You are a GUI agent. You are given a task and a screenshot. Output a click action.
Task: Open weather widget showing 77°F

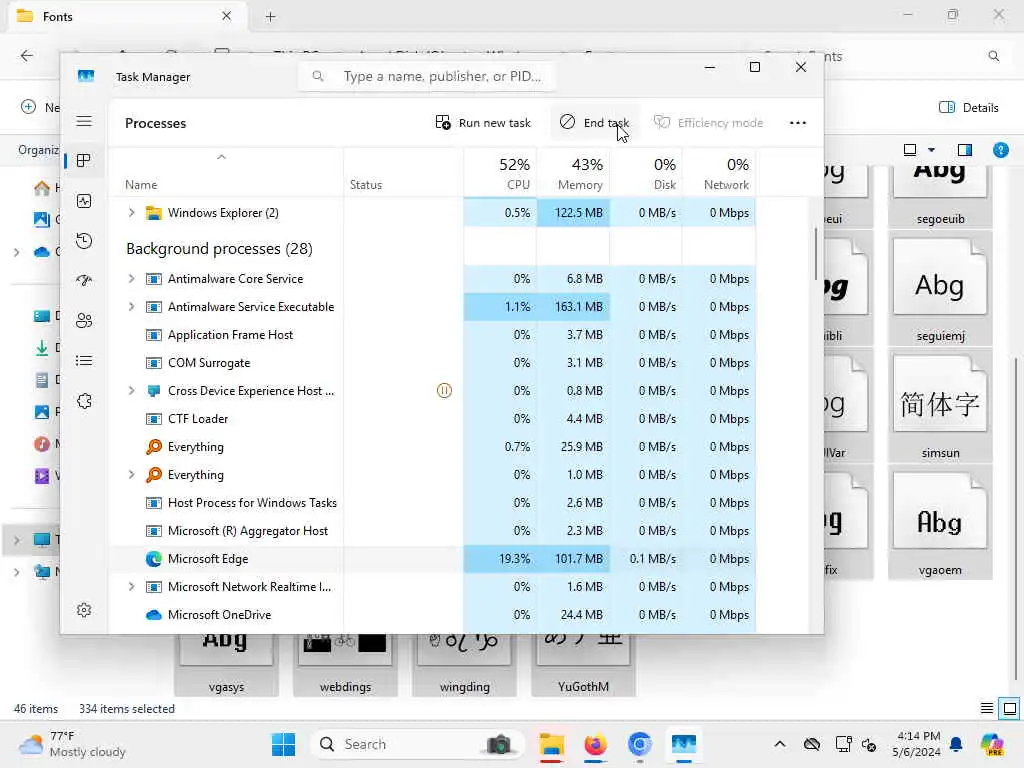(x=72, y=744)
